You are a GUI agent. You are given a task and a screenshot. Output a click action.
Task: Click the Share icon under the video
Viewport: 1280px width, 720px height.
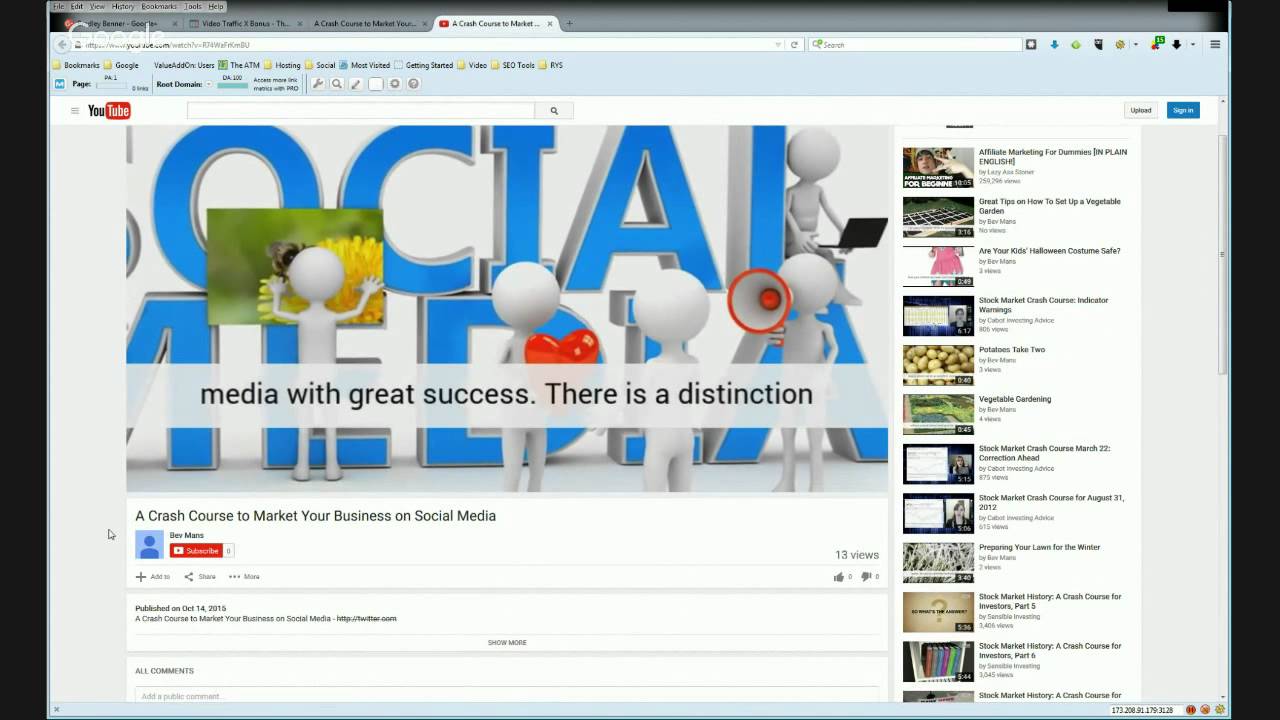click(x=188, y=577)
